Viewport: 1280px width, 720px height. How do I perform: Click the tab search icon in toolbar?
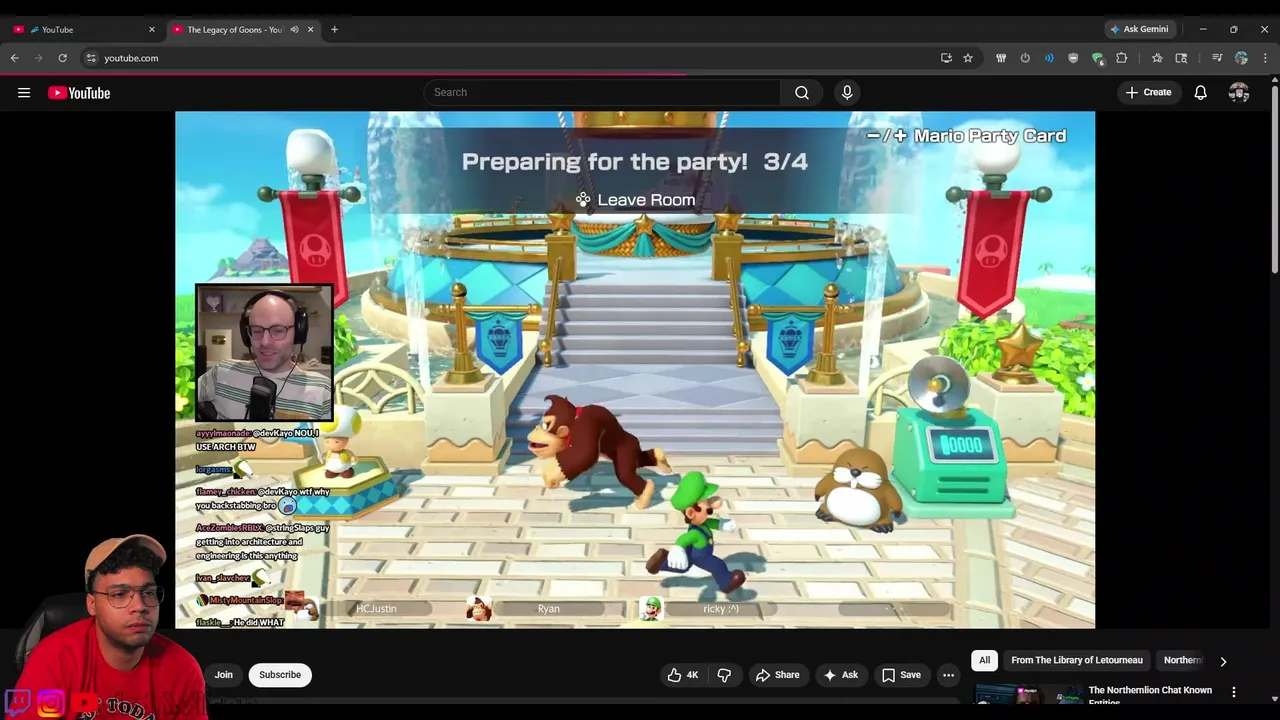pos(1181,58)
